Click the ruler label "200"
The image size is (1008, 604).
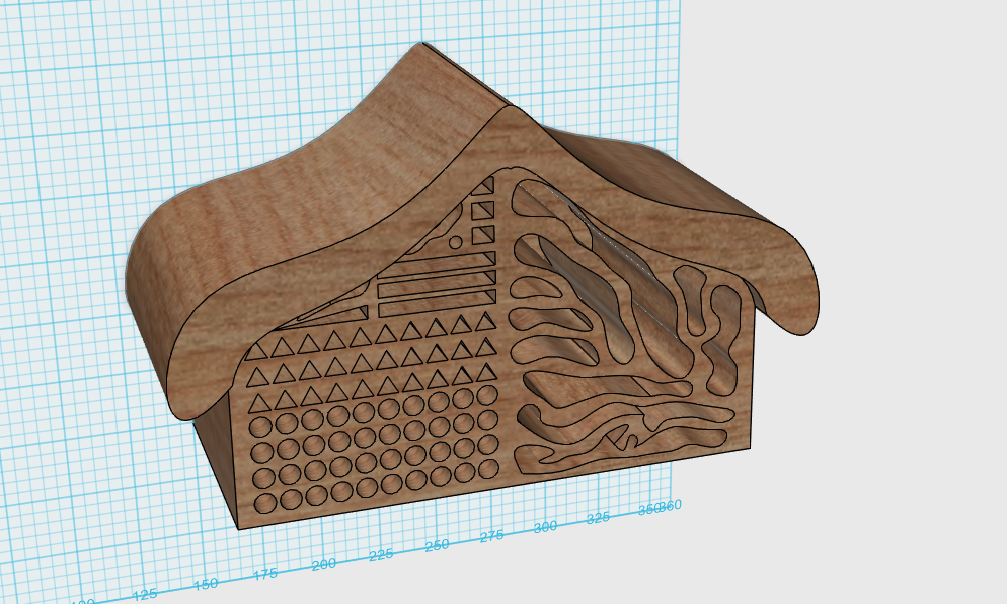tap(323, 564)
